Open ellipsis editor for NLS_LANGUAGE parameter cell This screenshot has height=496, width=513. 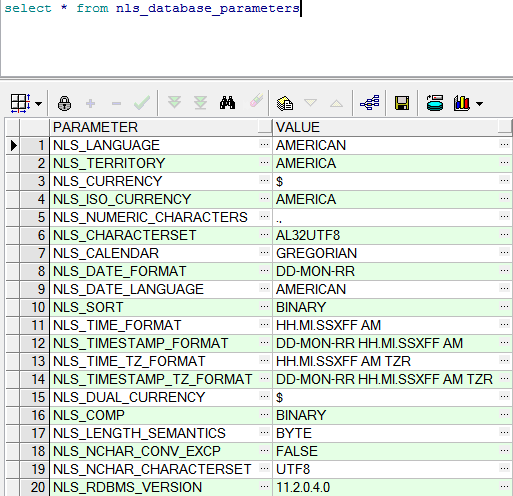264,145
